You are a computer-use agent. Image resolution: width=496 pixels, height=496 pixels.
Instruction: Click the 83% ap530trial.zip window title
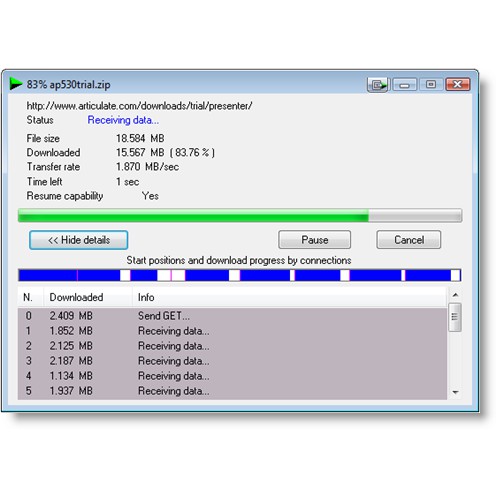(68, 84)
